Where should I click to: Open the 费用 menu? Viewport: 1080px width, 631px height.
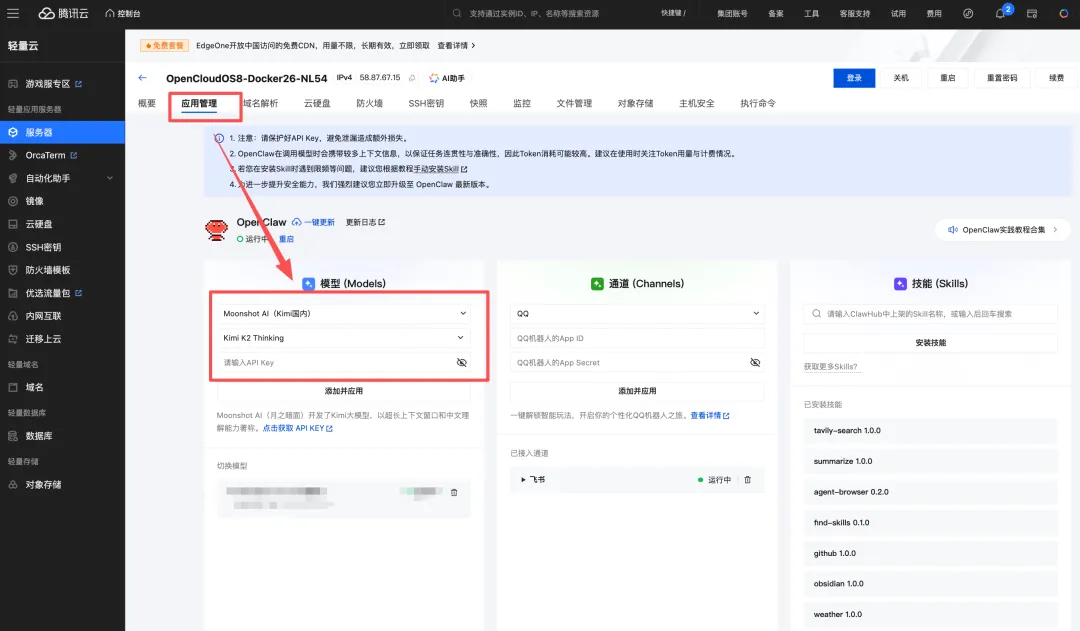tap(934, 13)
